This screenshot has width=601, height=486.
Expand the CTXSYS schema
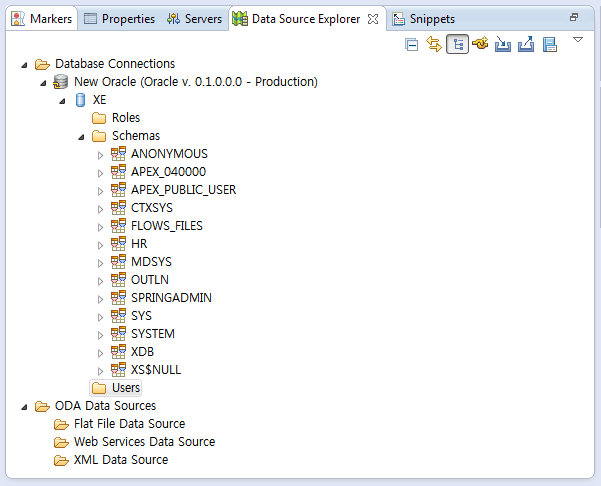(x=100, y=209)
